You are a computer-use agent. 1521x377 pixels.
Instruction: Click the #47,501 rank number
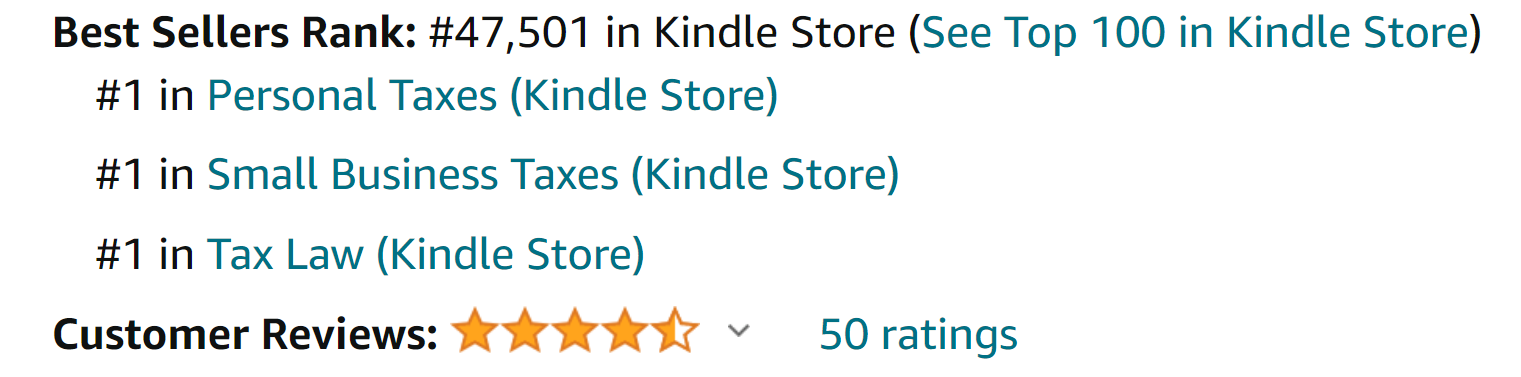510,34
